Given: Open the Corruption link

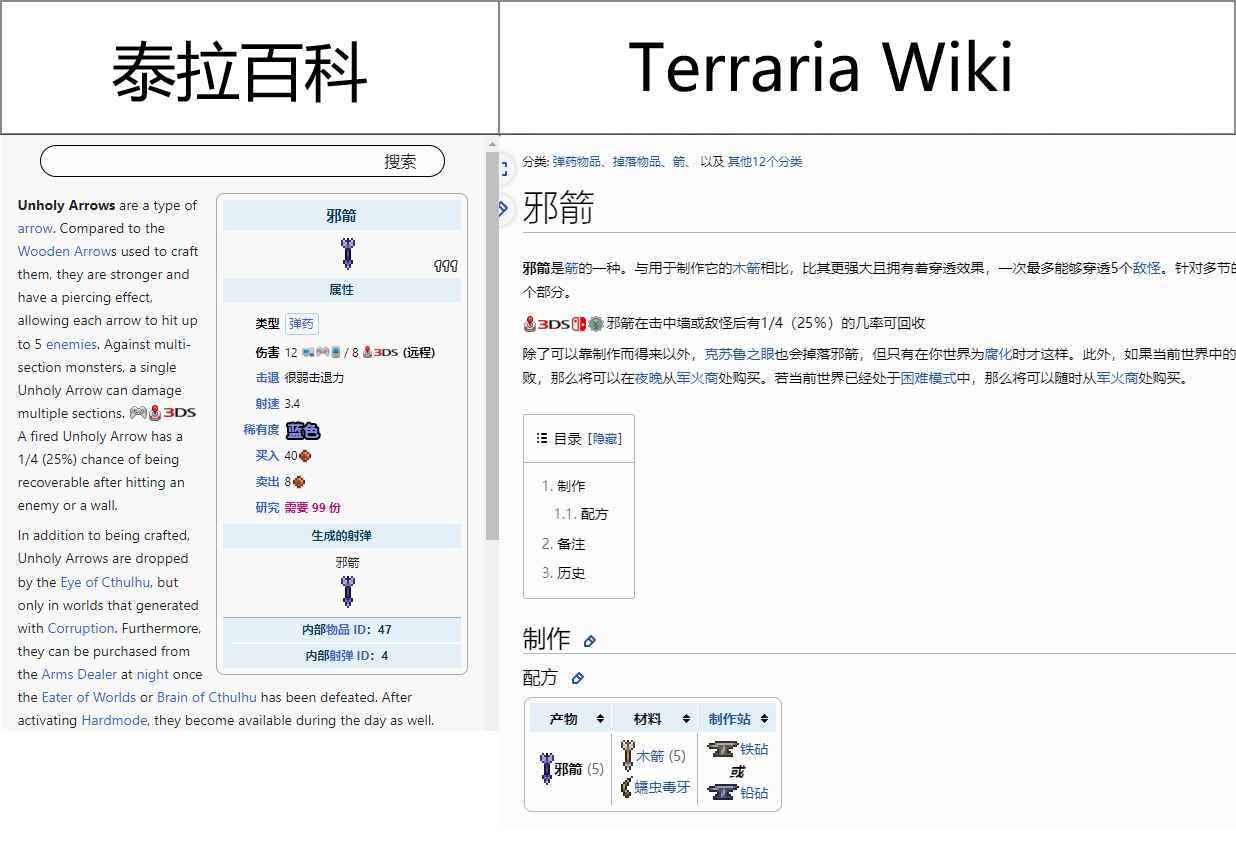Looking at the screenshot, I should coord(81,628).
